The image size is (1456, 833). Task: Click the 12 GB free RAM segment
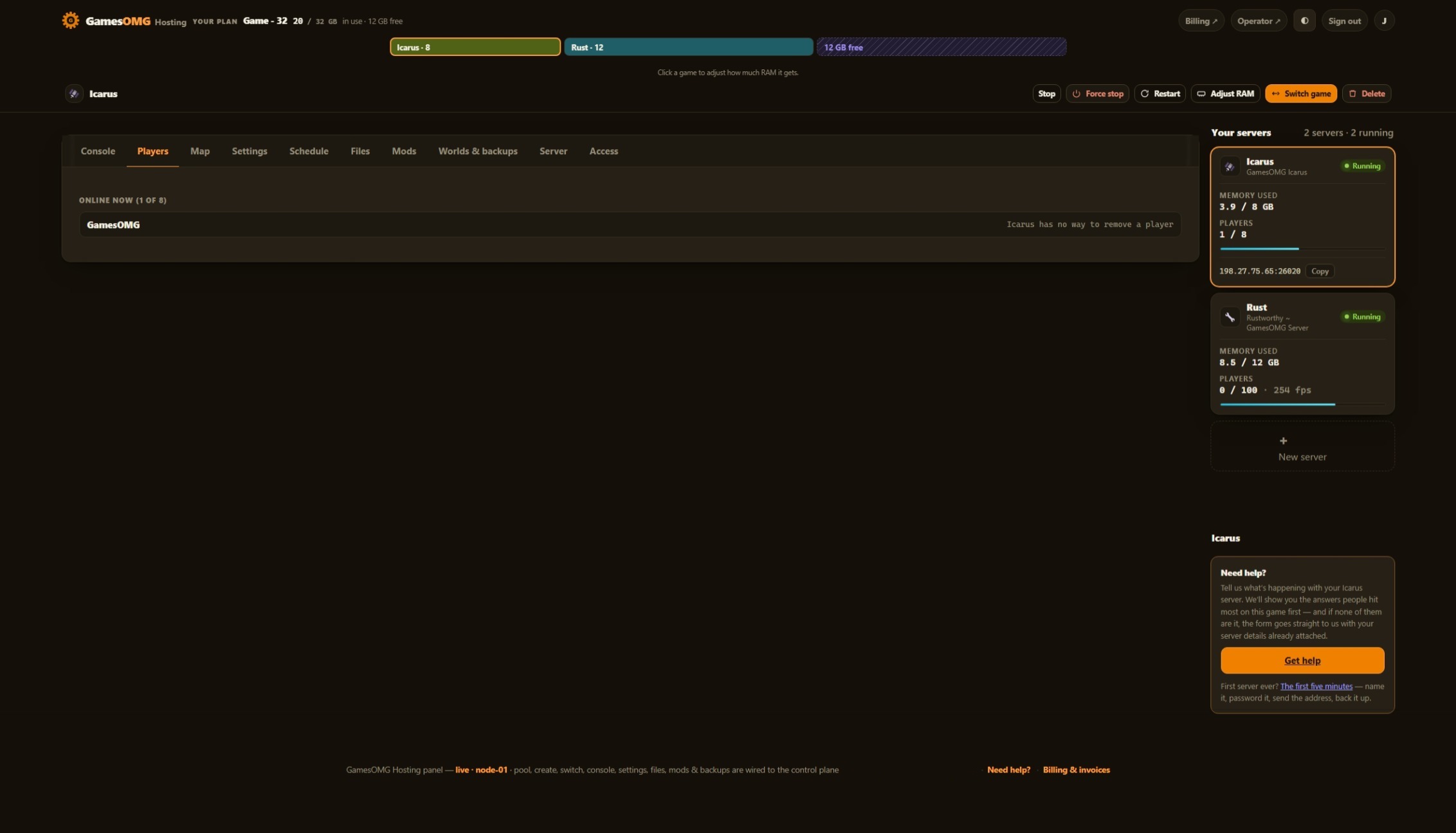(x=942, y=47)
